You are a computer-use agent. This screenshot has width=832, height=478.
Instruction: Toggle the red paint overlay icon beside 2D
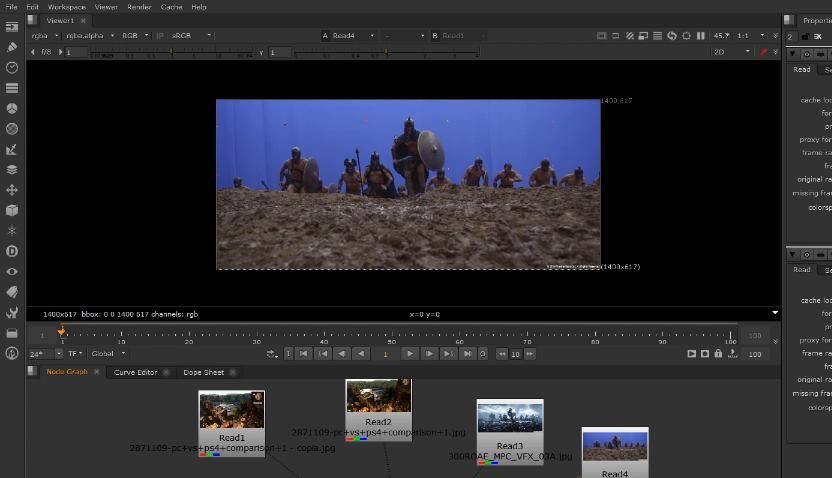point(764,52)
